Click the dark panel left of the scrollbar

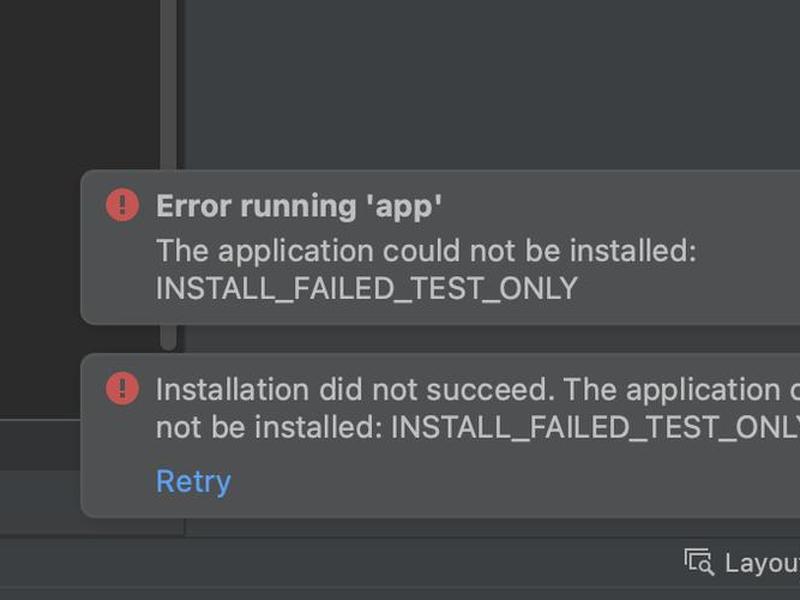coord(79,84)
